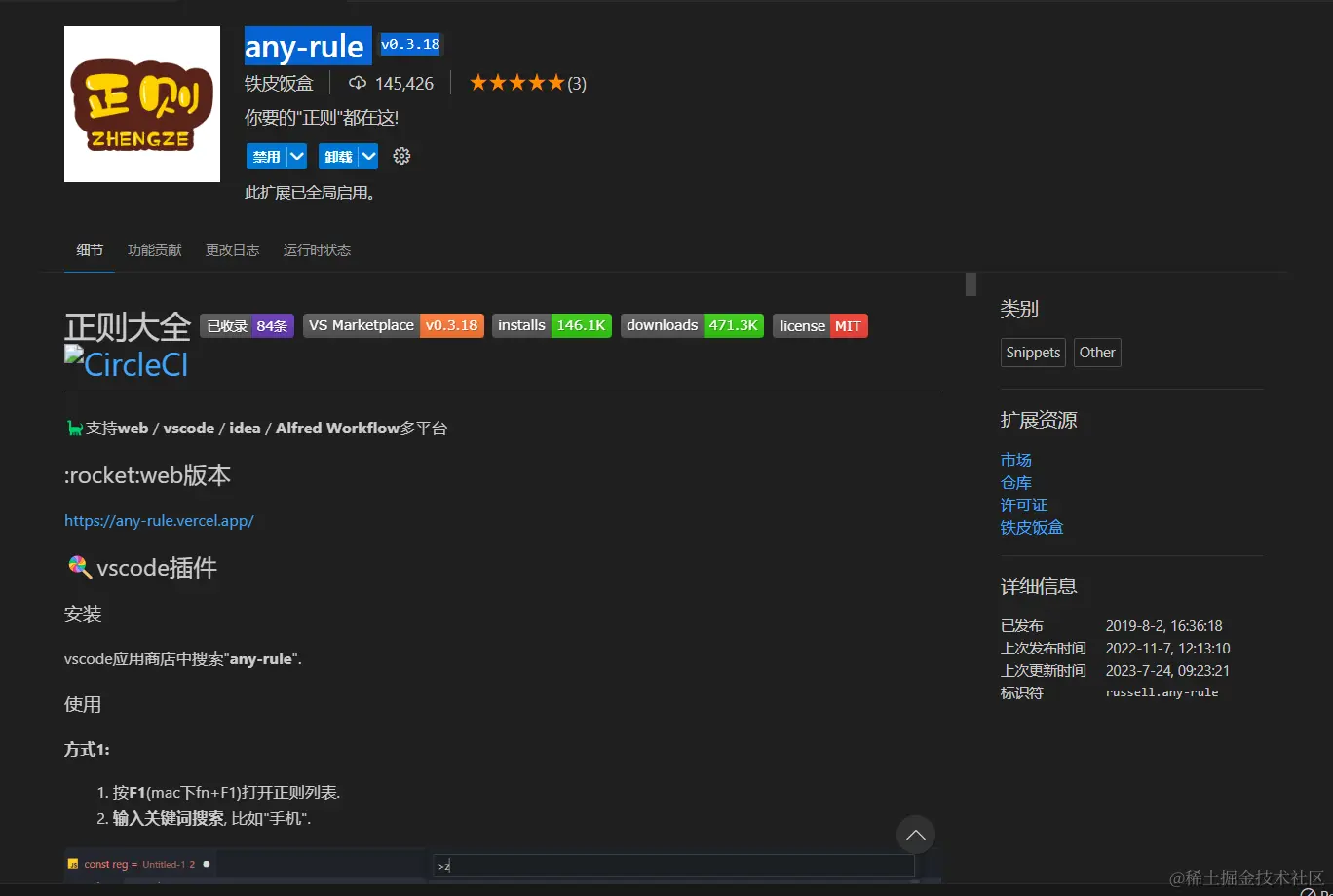Open the 仓库 repository link

[x=1016, y=482]
